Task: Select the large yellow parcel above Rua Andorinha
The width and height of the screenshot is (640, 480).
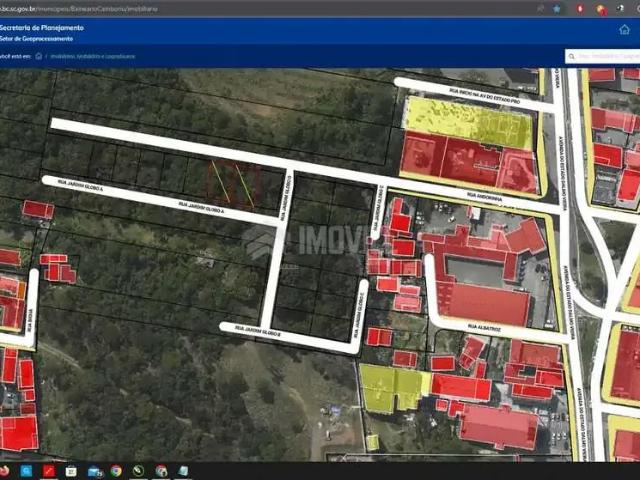Action: pyautogui.click(x=468, y=122)
